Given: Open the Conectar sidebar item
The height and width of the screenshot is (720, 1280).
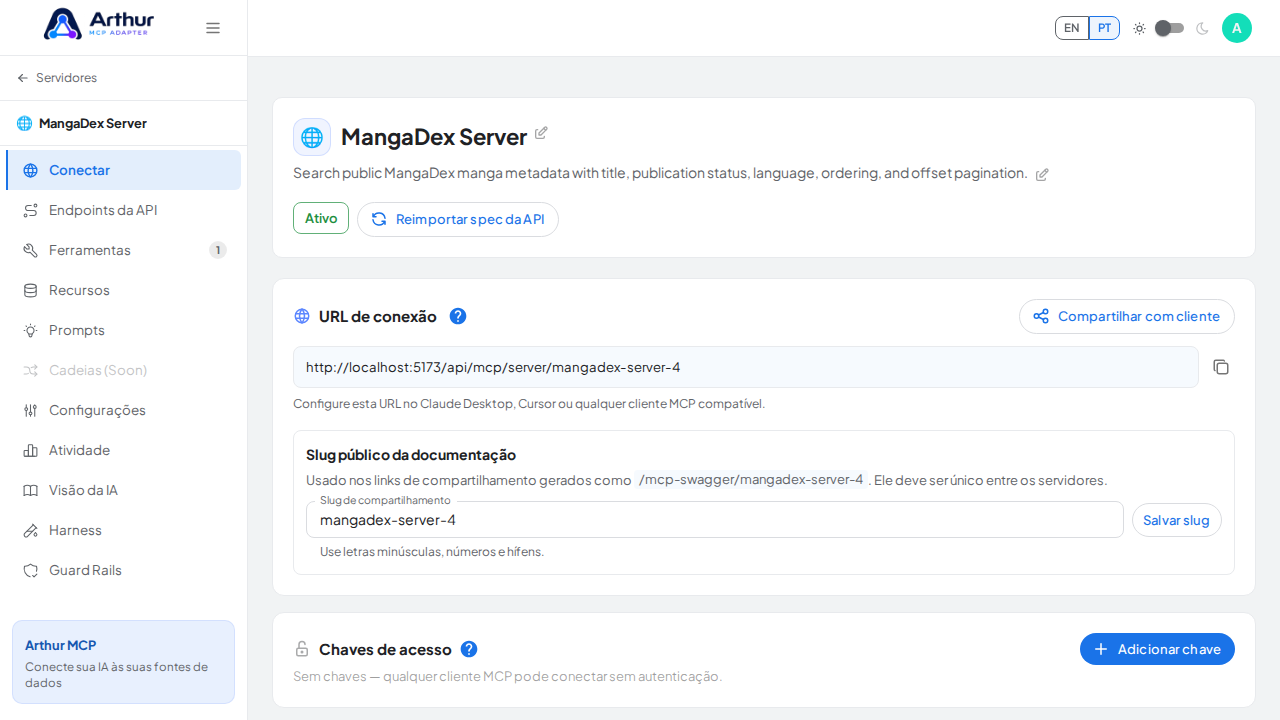Looking at the screenshot, I should [x=124, y=170].
